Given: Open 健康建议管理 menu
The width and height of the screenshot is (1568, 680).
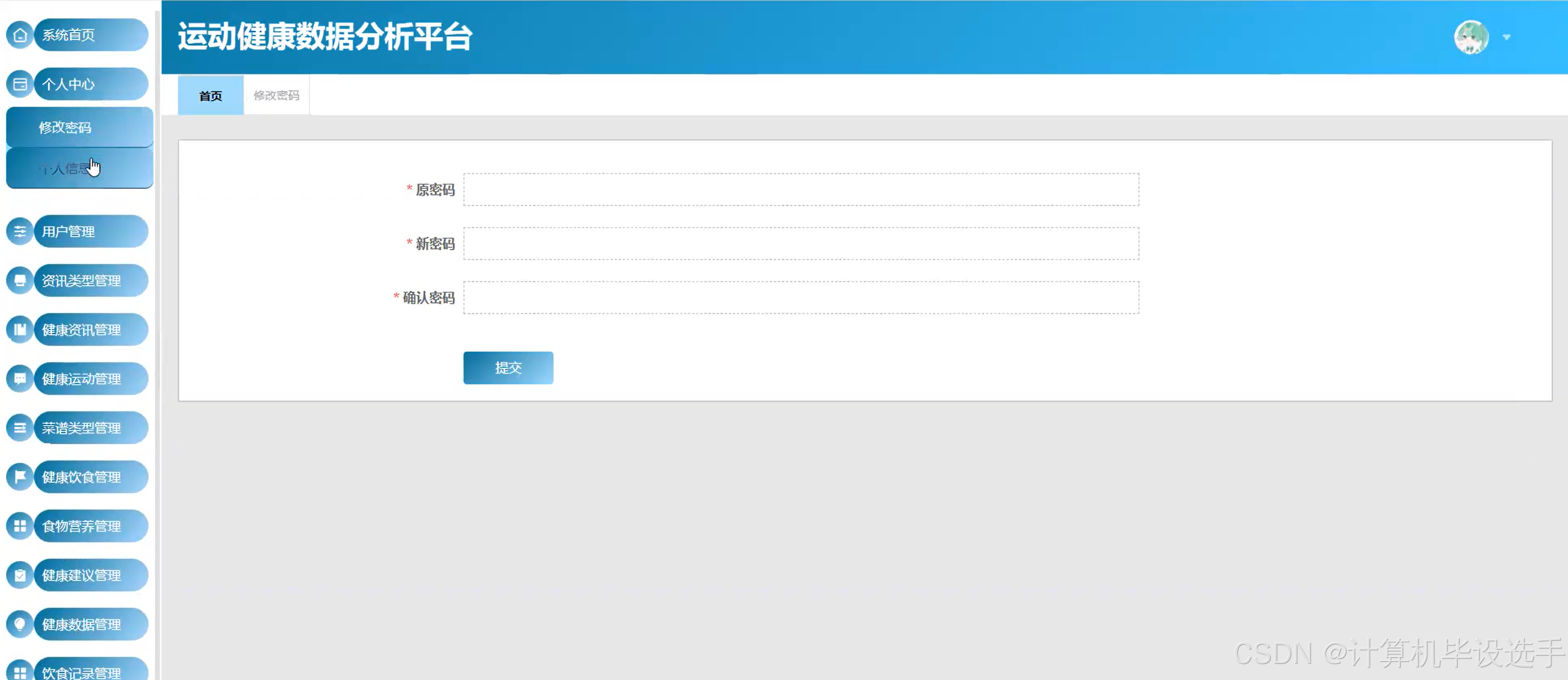Looking at the screenshot, I should coord(91,575).
